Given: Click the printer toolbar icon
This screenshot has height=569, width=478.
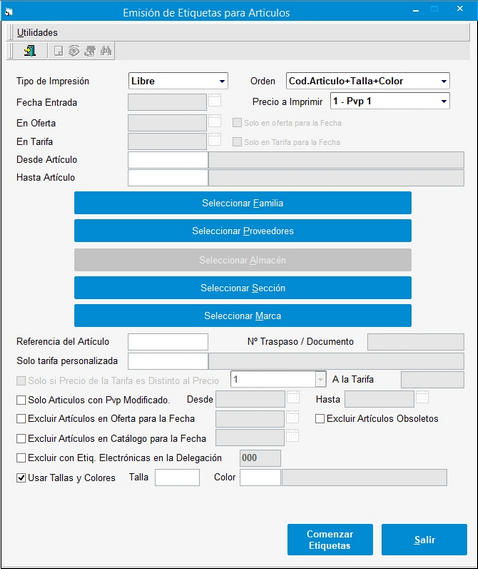Looking at the screenshot, I should click(90, 51).
